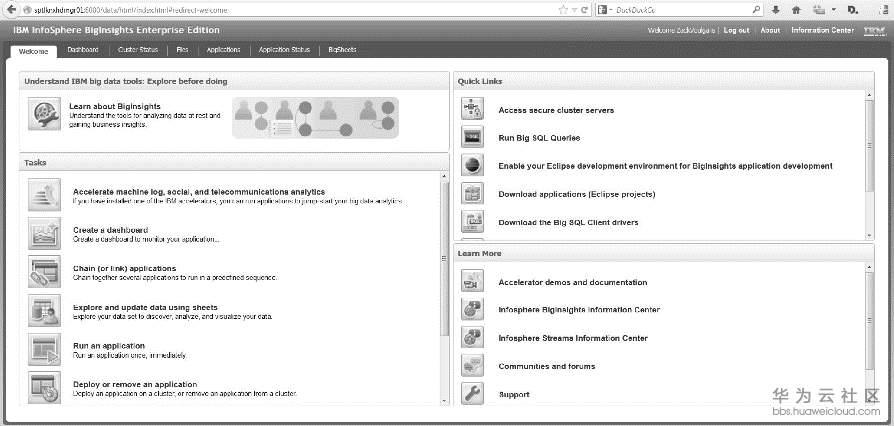Click the Accelerate machine log analytics icon
Image resolution: width=894 pixels, height=426 pixels.
click(x=44, y=194)
